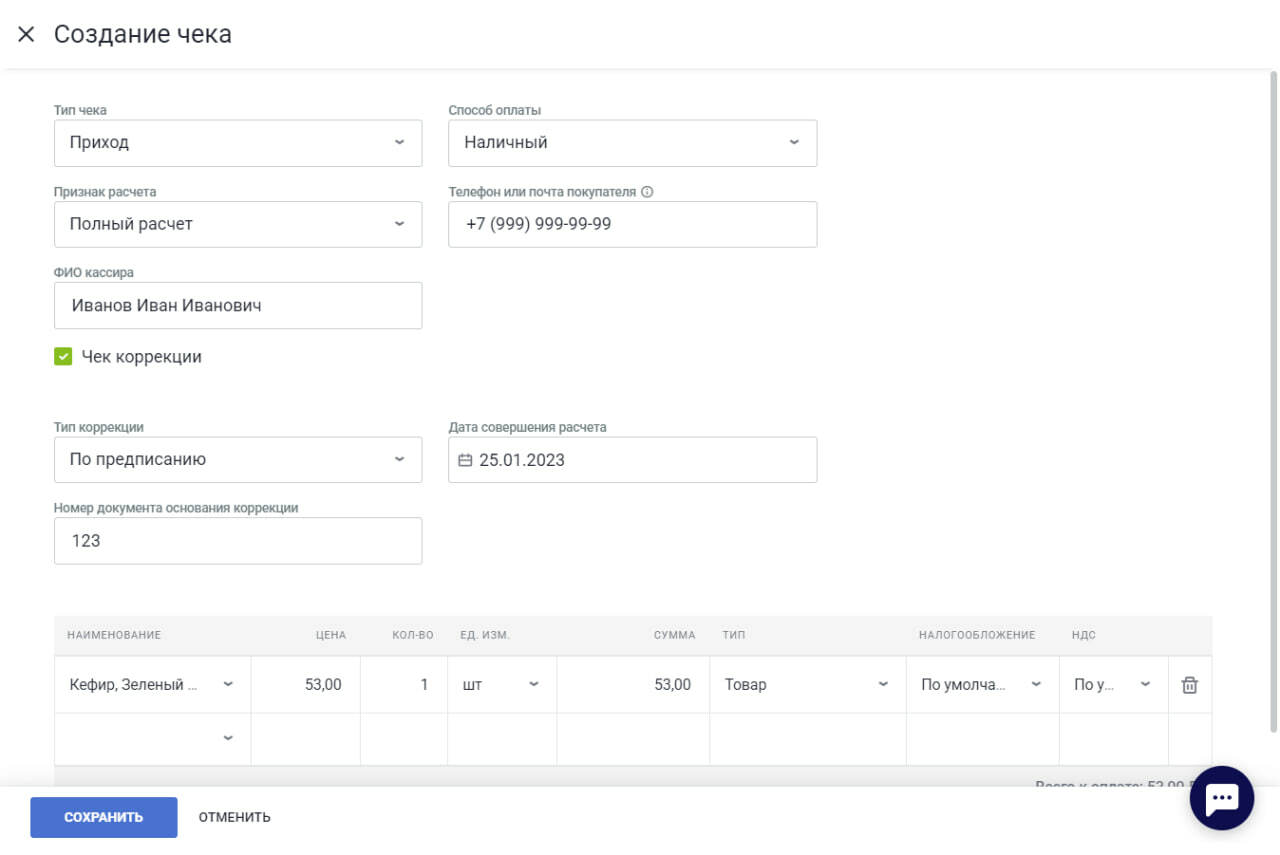The image size is (1280, 855).
Task: Click the Чек коррекции label text
Action: coord(142,357)
